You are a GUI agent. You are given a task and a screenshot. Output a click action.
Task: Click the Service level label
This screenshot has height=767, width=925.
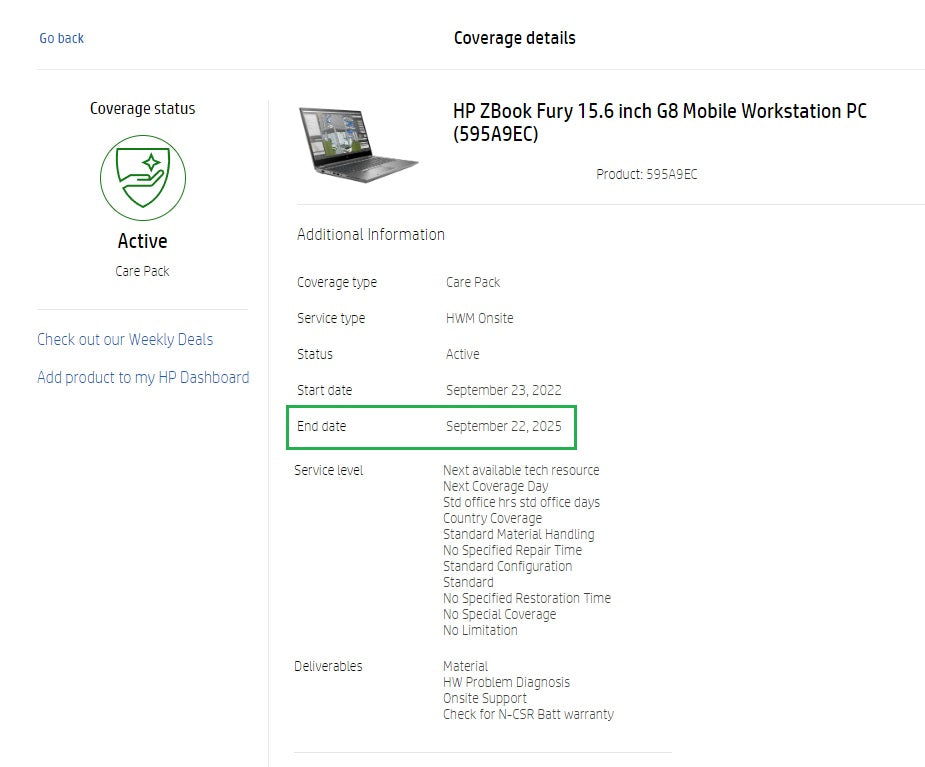coord(328,470)
